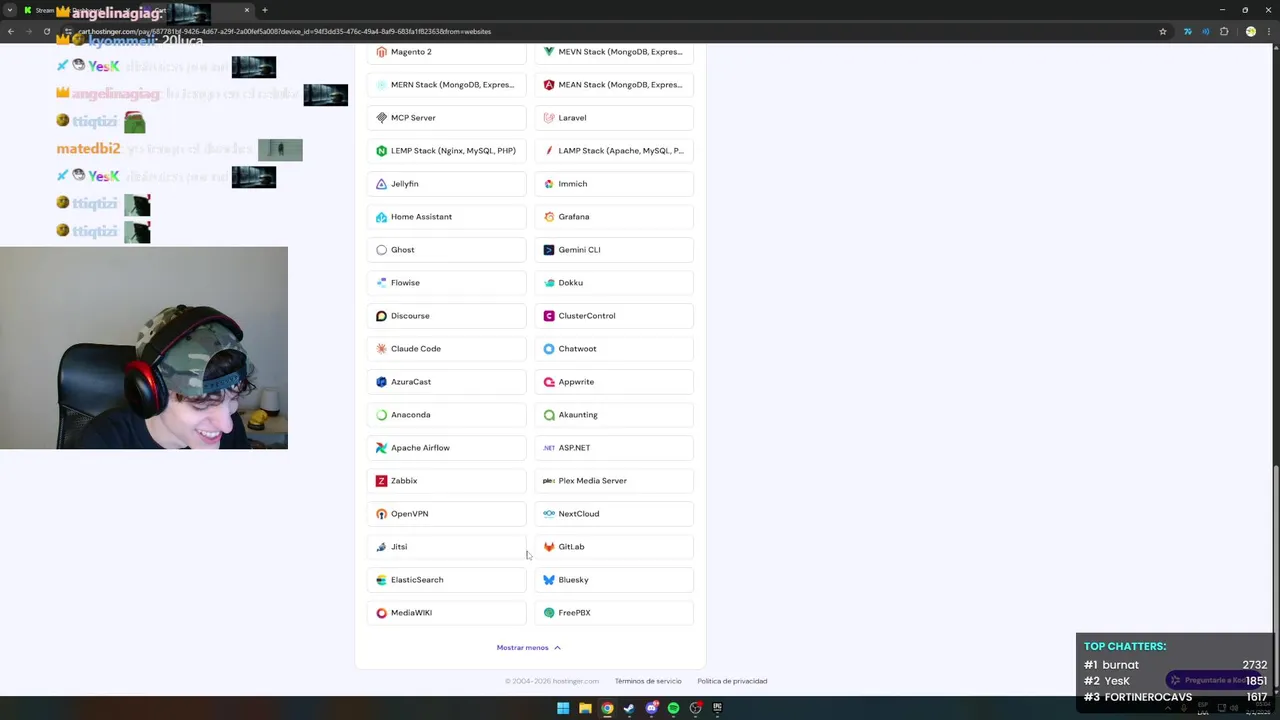Image resolution: width=1280 pixels, height=720 pixels.
Task: Open the browser extensions puzzle icon
Action: pos(1224,31)
